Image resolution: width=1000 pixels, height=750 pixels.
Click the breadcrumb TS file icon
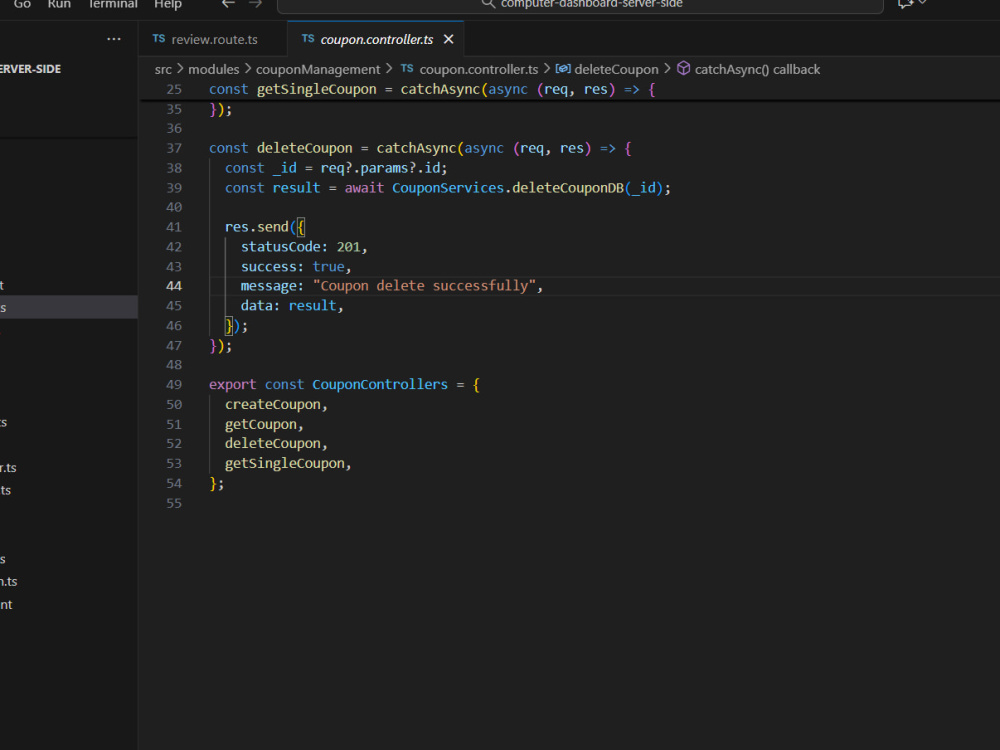(x=407, y=68)
